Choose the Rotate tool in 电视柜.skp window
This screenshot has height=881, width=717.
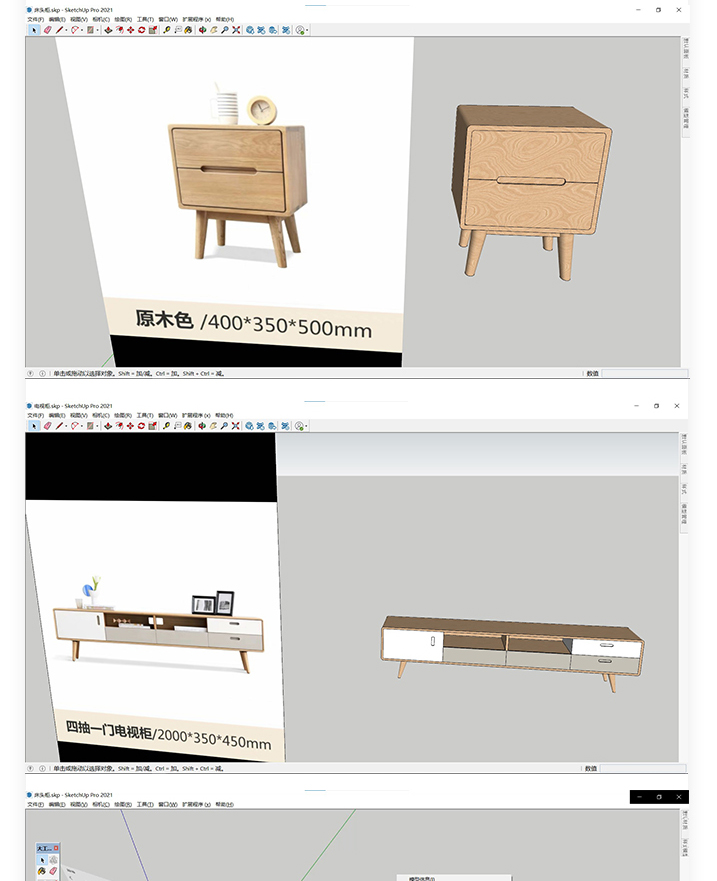tap(141, 426)
